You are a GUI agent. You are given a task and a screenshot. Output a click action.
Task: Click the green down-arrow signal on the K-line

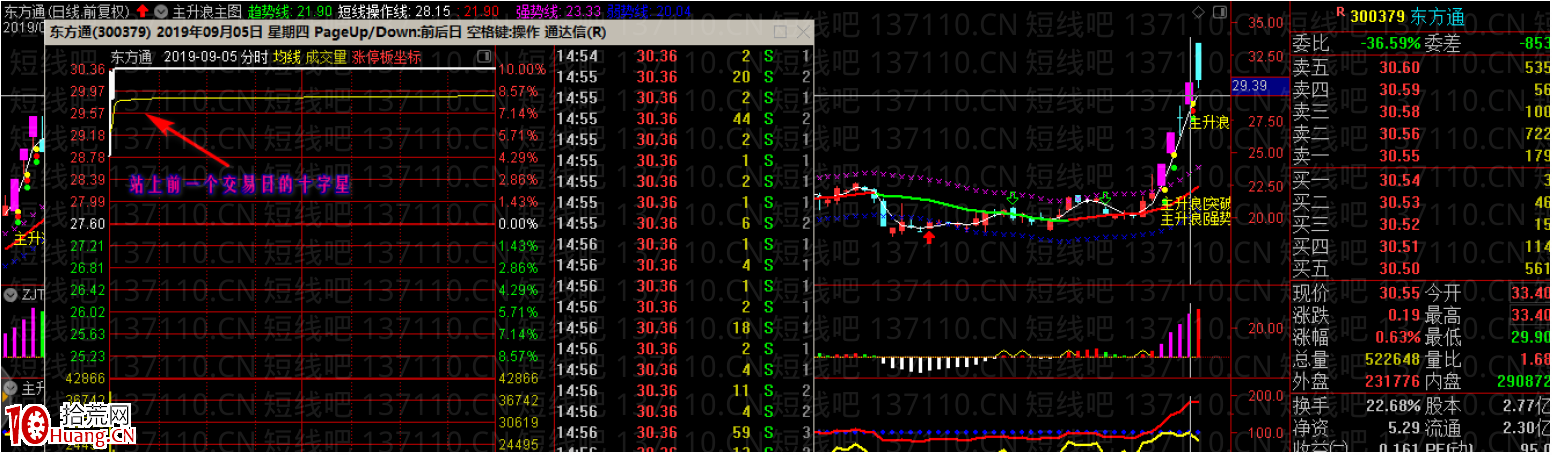point(1012,199)
